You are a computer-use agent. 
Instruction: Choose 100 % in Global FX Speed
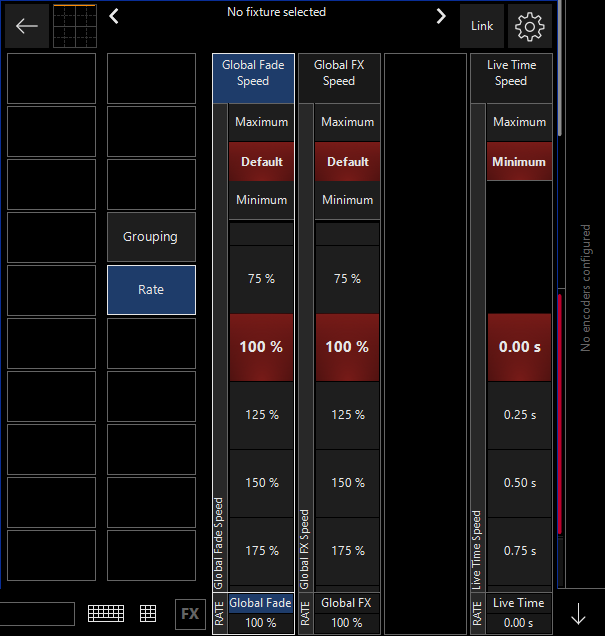tap(348, 347)
